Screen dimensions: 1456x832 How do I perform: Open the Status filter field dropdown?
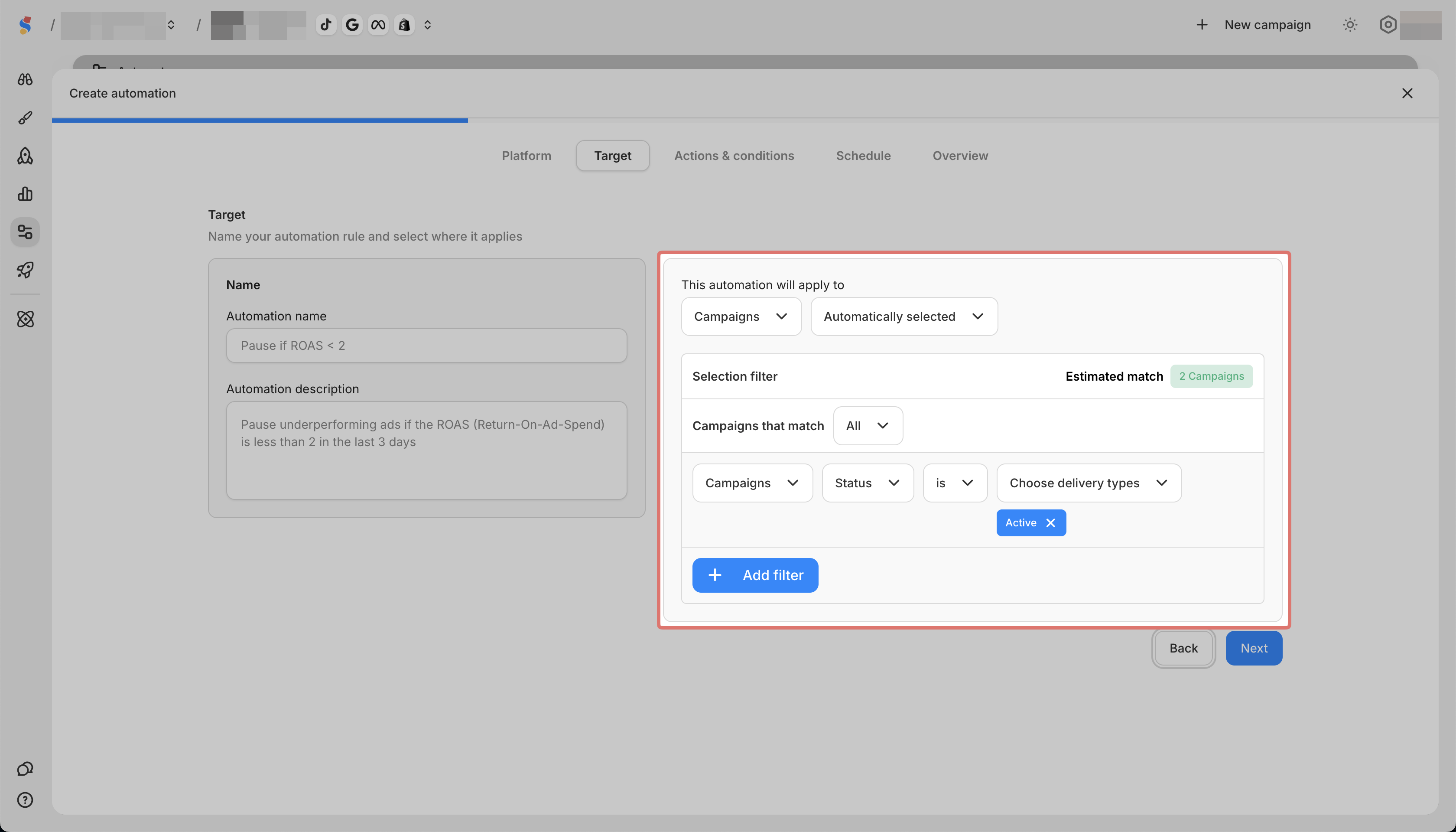click(x=867, y=483)
